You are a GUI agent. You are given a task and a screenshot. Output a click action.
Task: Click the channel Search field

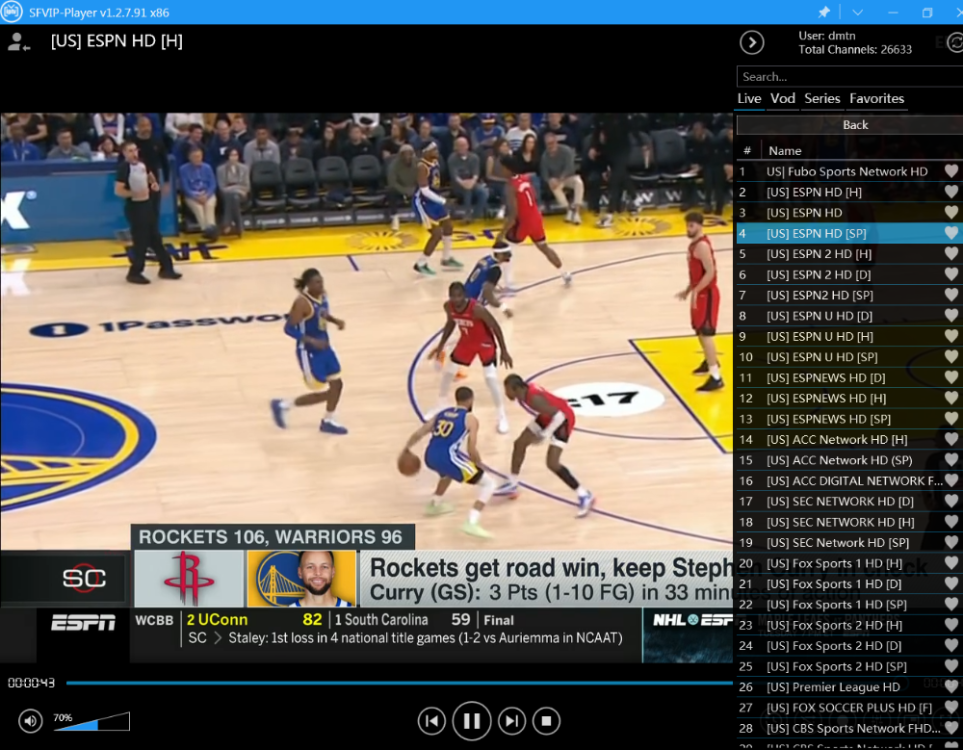pyautogui.click(x=849, y=77)
